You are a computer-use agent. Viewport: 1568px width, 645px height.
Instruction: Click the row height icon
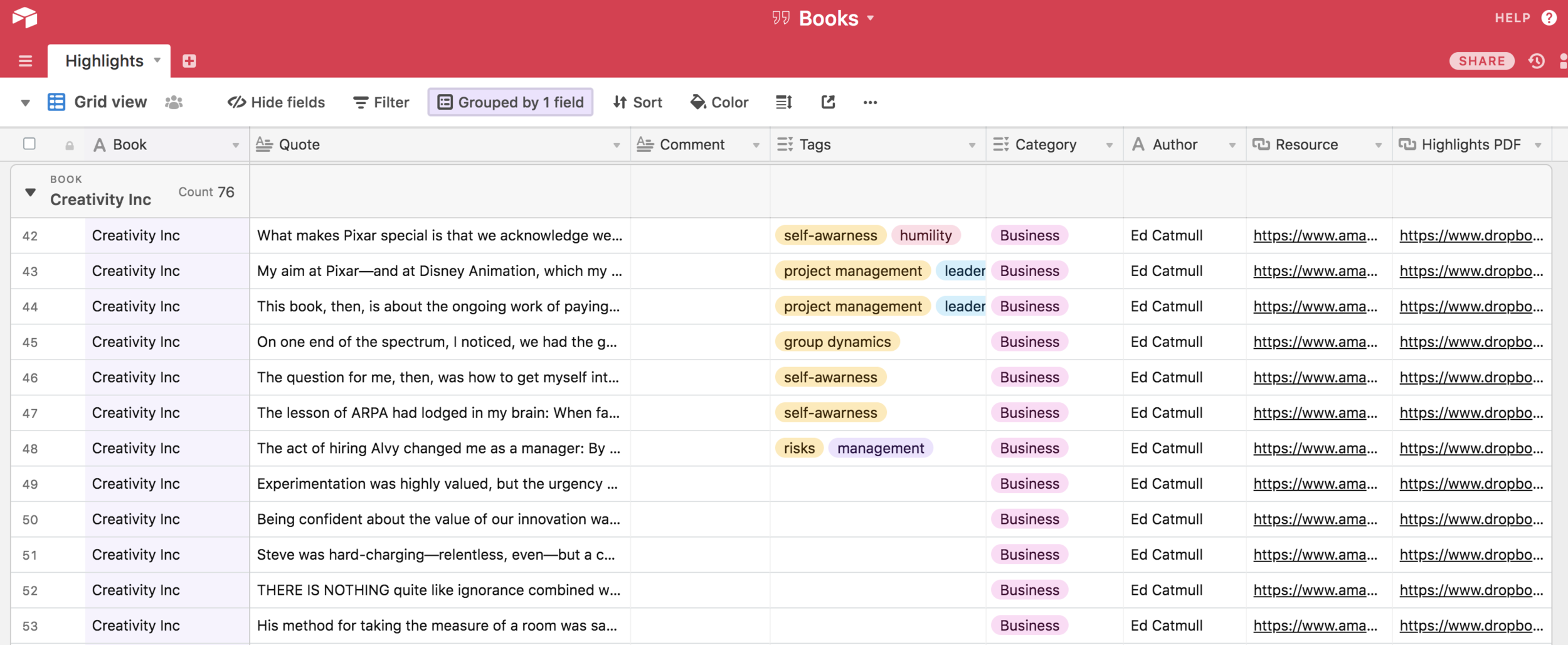tap(784, 102)
